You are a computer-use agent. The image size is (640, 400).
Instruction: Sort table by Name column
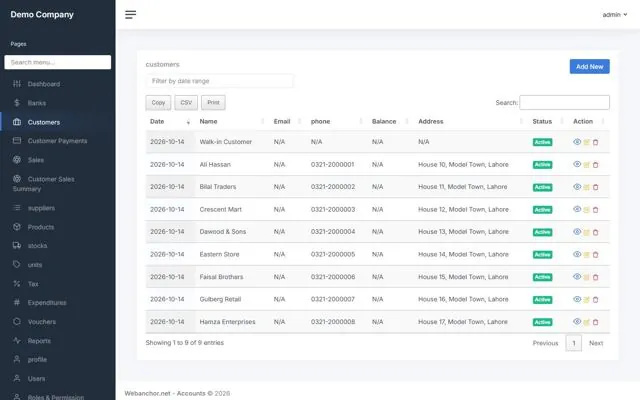(232, 121)
